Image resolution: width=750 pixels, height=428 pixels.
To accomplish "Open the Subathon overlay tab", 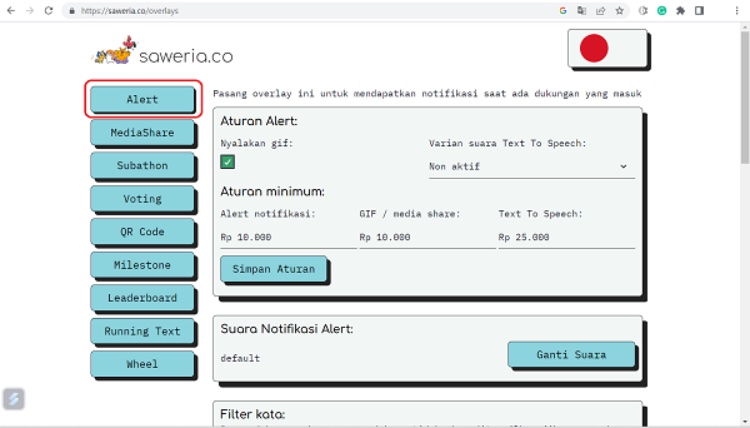I will 143,165.
